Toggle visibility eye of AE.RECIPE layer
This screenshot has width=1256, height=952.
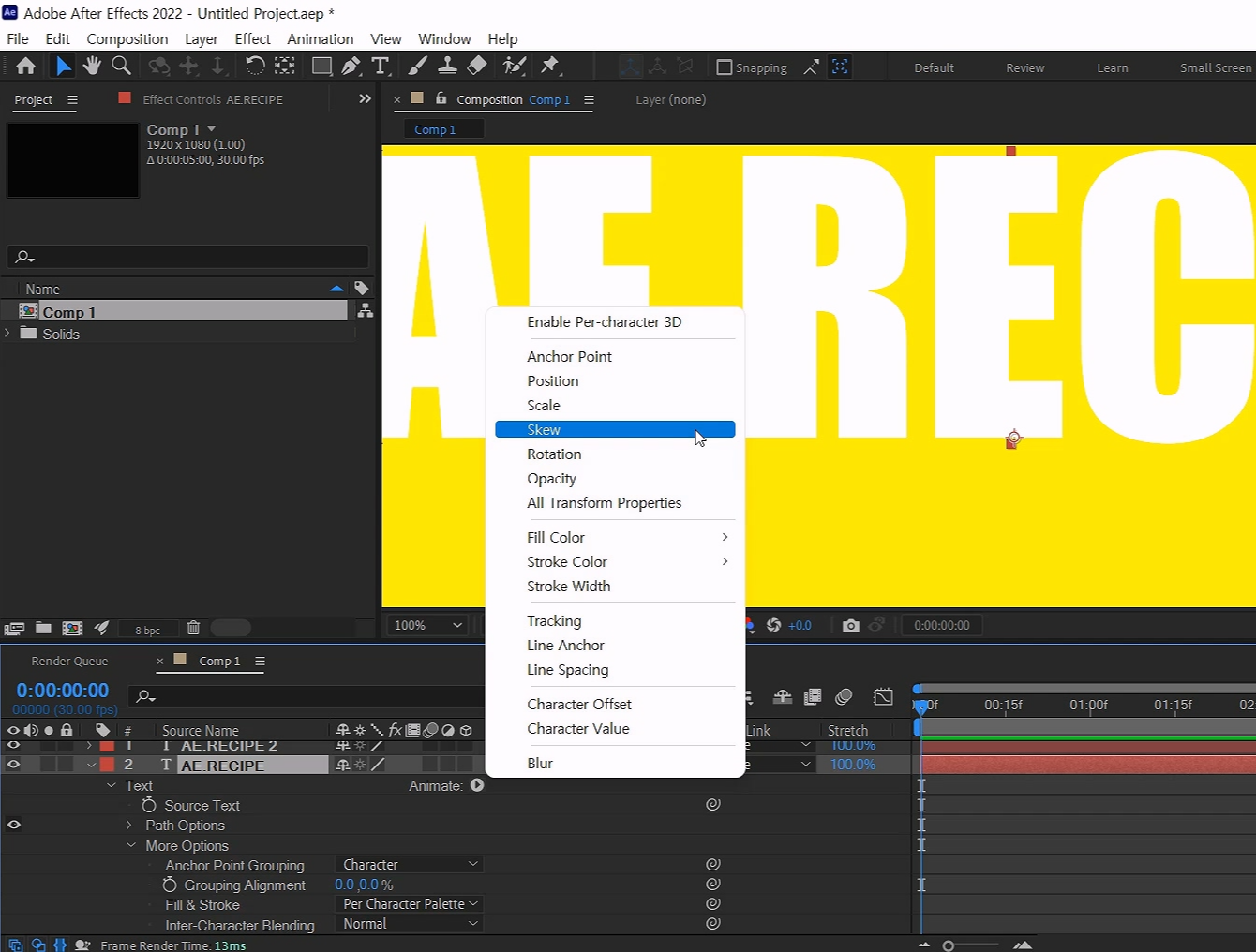coord(13,765)
